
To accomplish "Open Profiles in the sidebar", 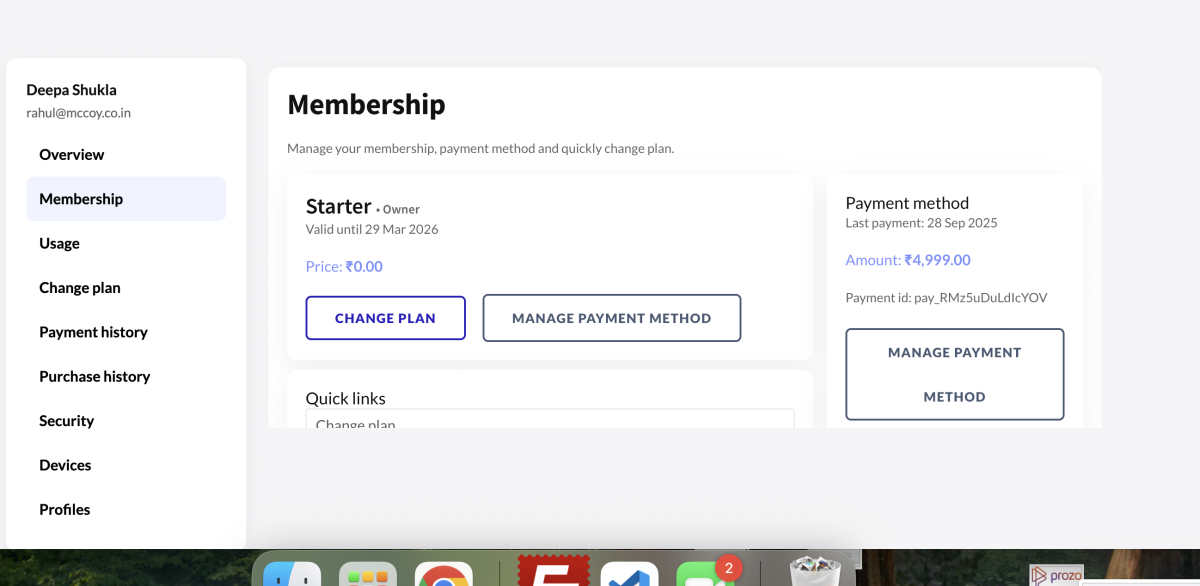I will click(65, 510).
